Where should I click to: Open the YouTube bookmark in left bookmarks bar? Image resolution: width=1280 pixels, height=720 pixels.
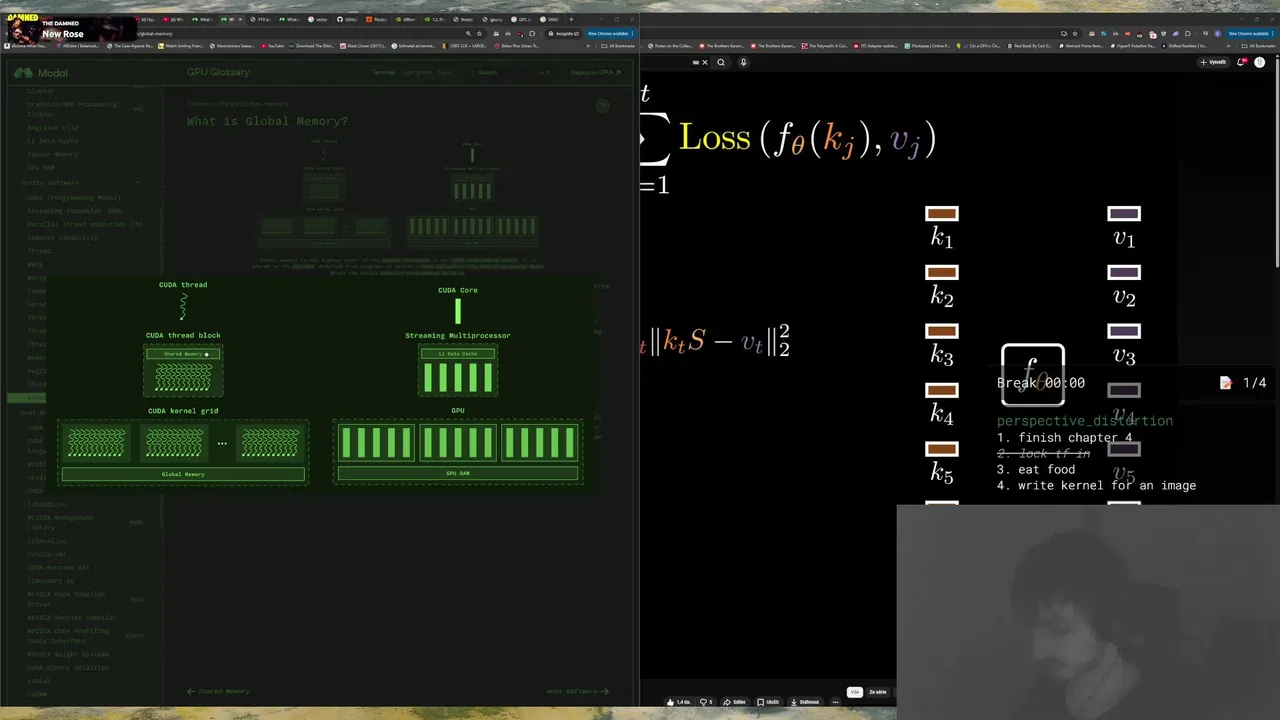[x=273, y=46]
